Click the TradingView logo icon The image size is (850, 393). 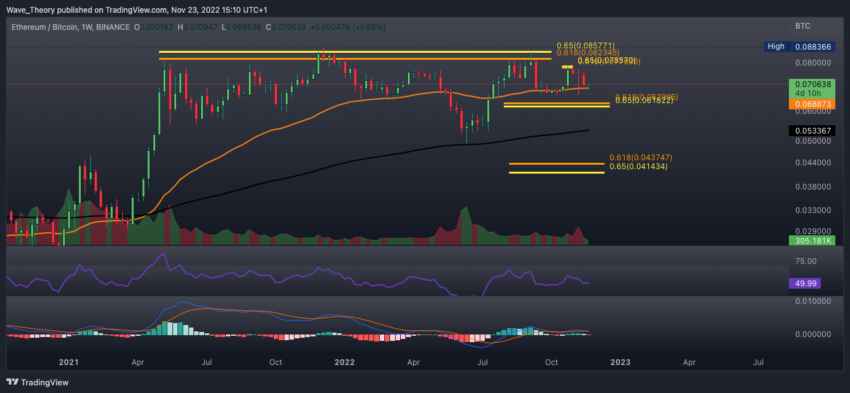click(13, 382)
